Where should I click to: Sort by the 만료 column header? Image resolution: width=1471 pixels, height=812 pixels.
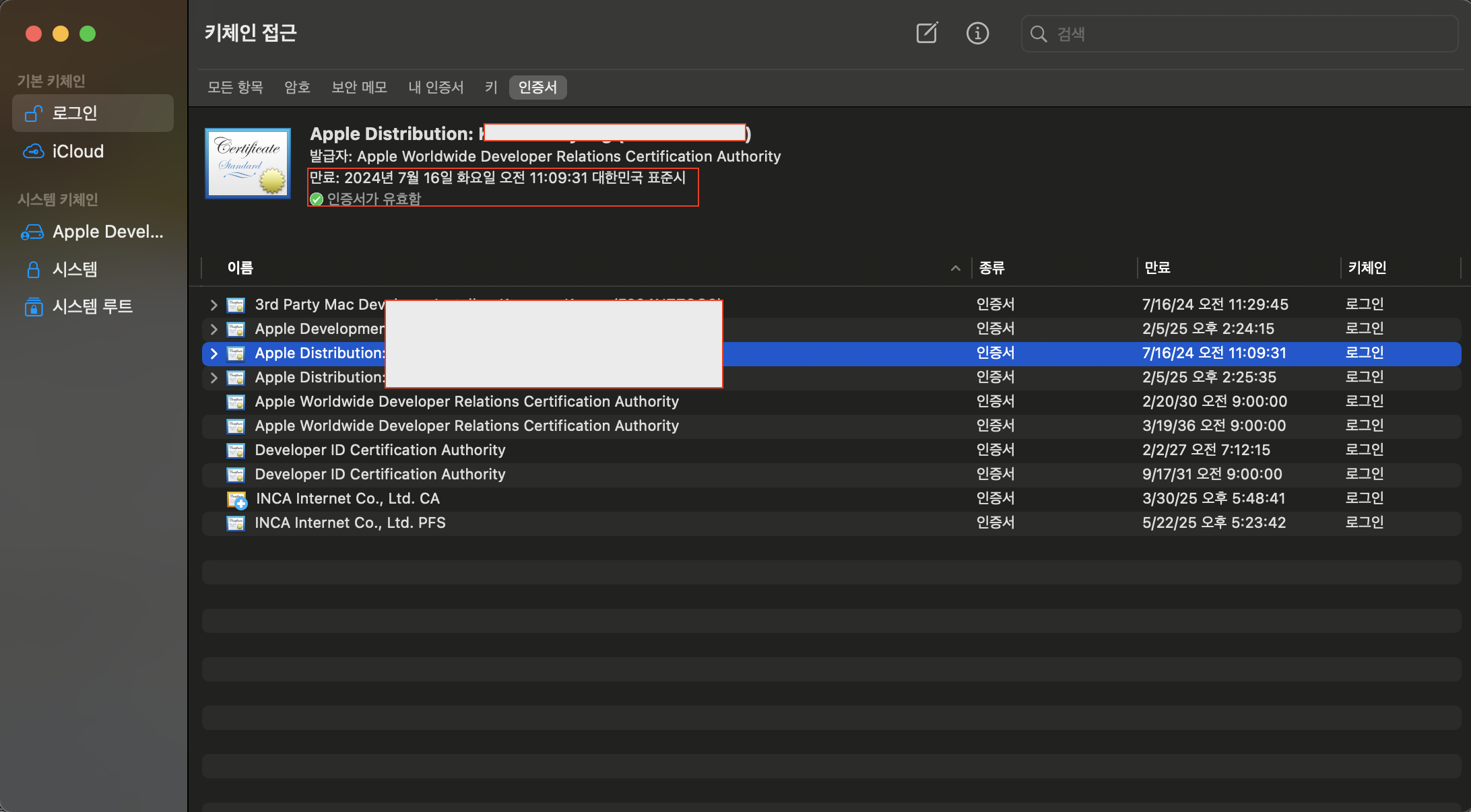[x=1157, y=268]
